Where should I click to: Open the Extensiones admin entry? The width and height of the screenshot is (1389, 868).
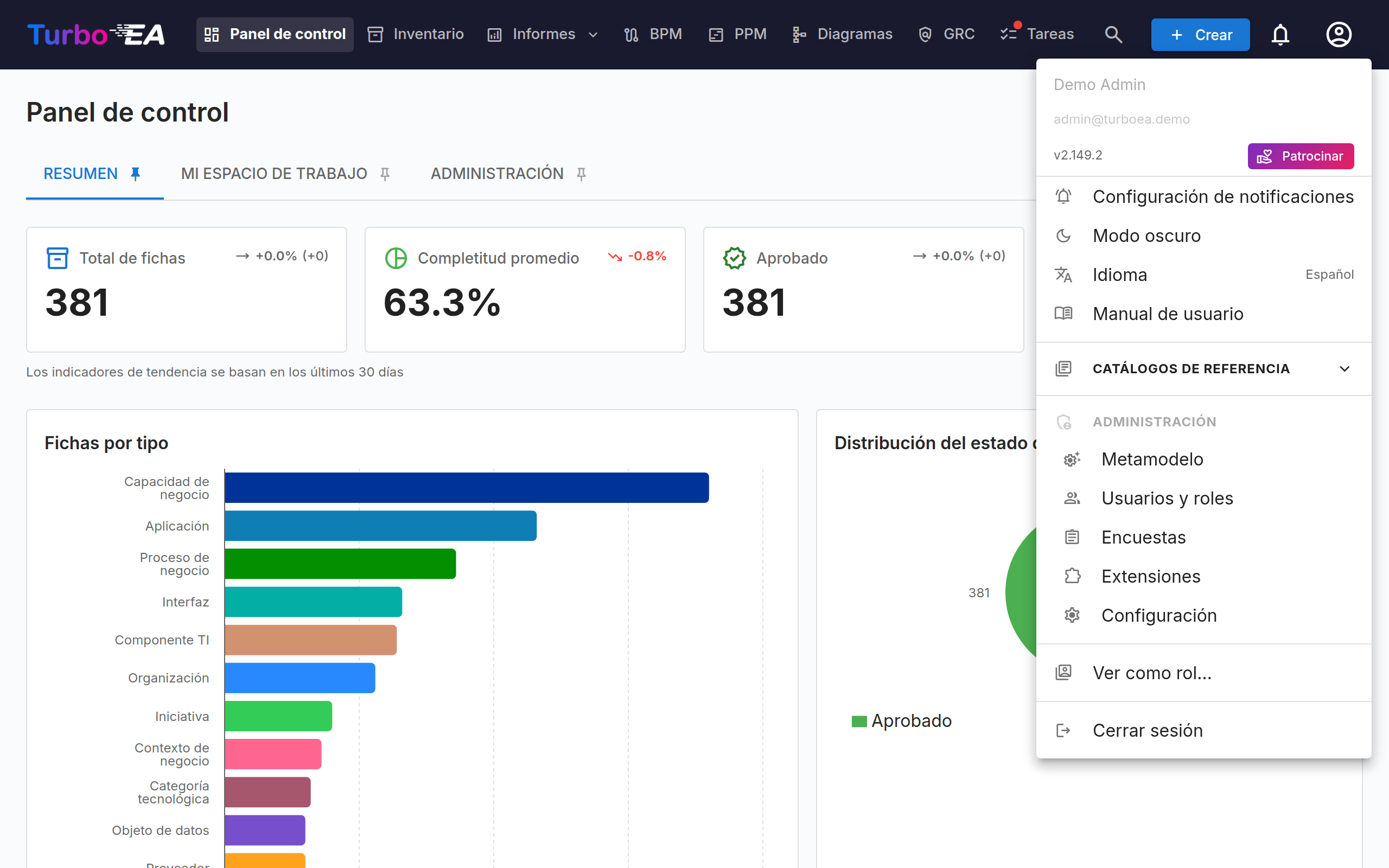point(1203,576)
